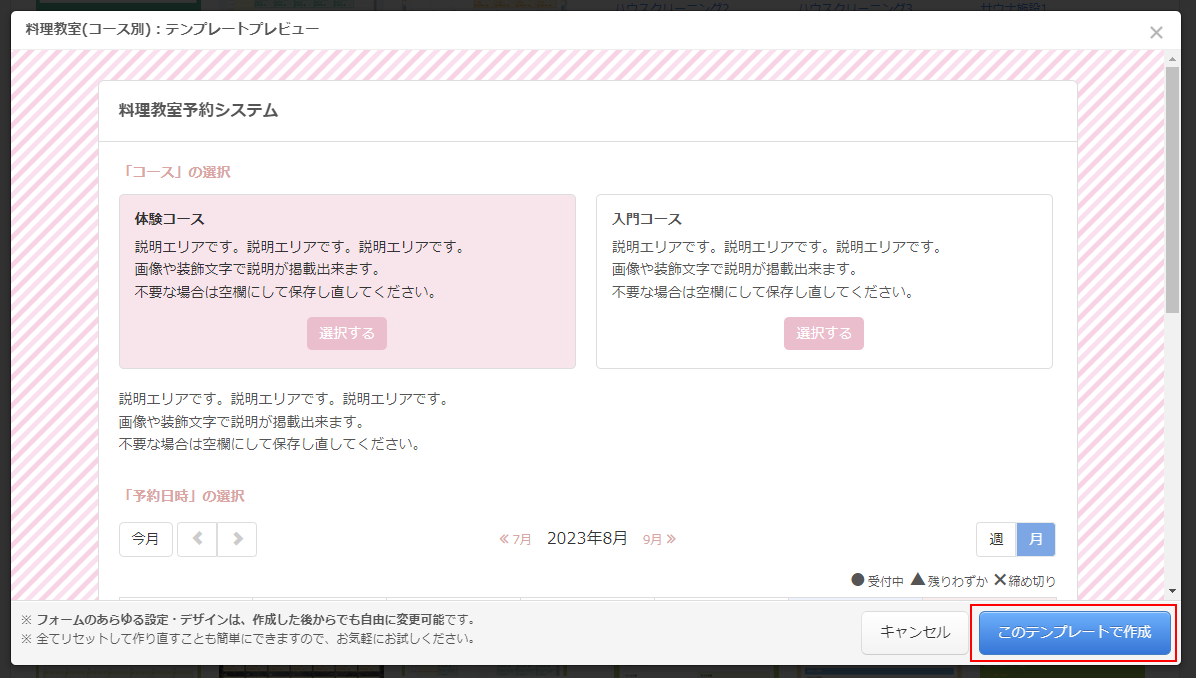
Task: Click the scrollbar down arrow
Action: [1173, 591]
